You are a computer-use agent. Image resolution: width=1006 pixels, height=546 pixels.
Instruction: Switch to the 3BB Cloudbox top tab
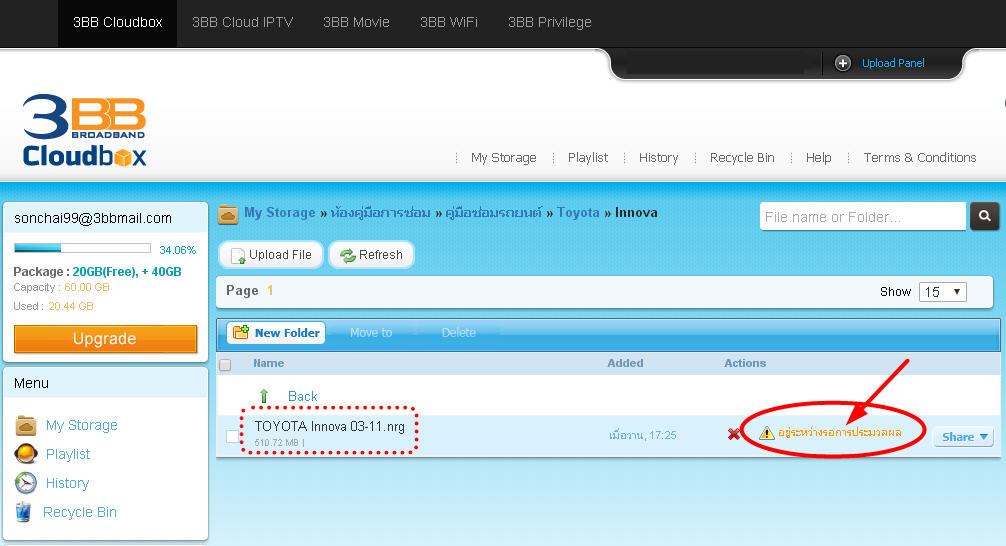point(117,22)
